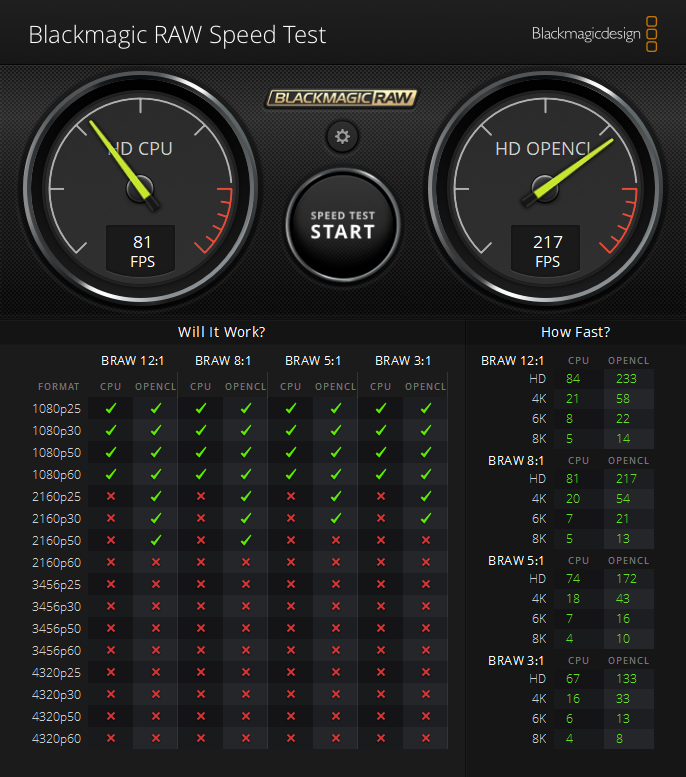Click the 1080p25 BRAW 12:1 CPU checkmark
The height and width of the screenshot is (777, 686).
[111, 408]
